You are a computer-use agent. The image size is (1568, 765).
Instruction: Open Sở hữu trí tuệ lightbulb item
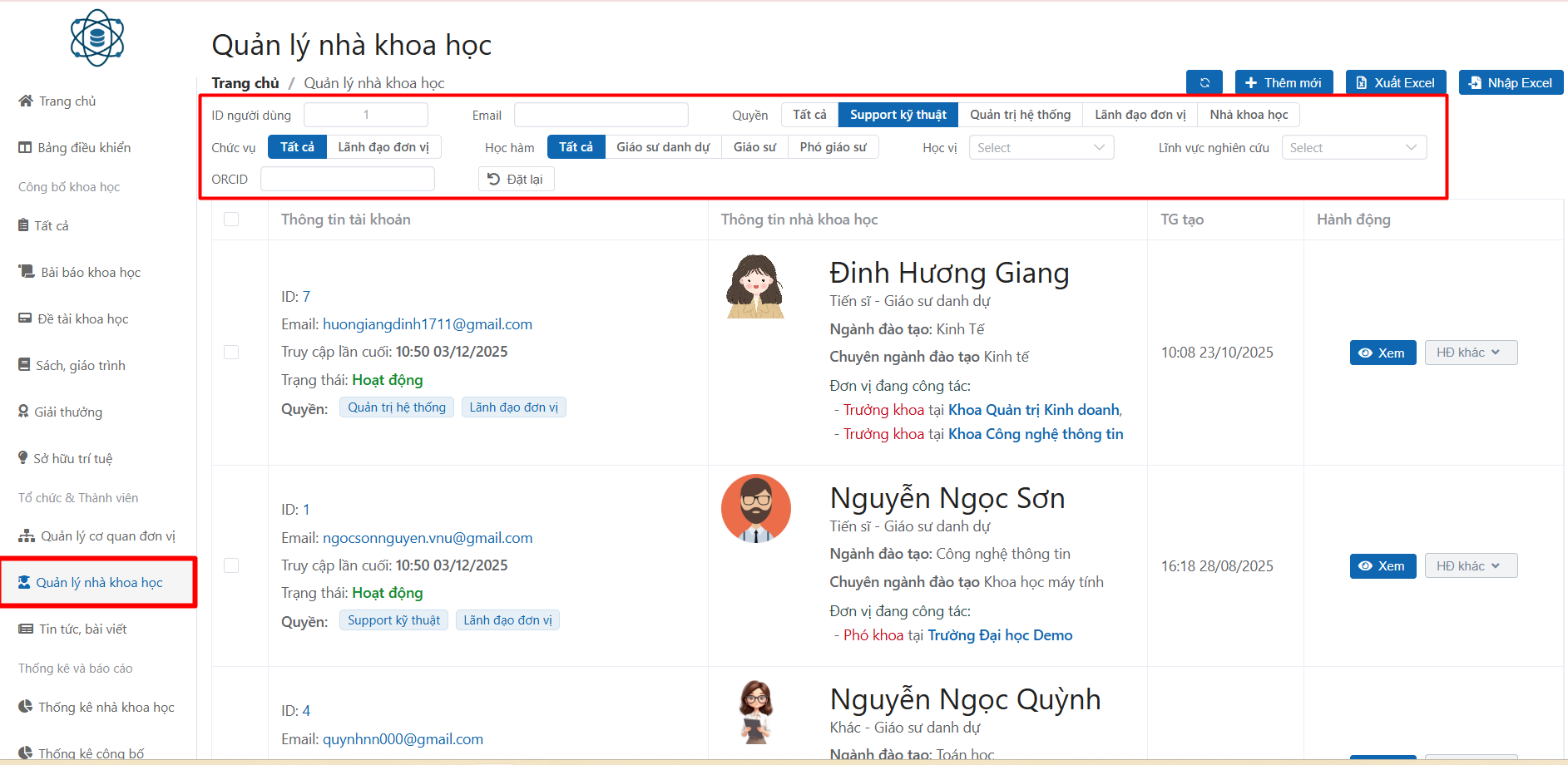(24, 458)
